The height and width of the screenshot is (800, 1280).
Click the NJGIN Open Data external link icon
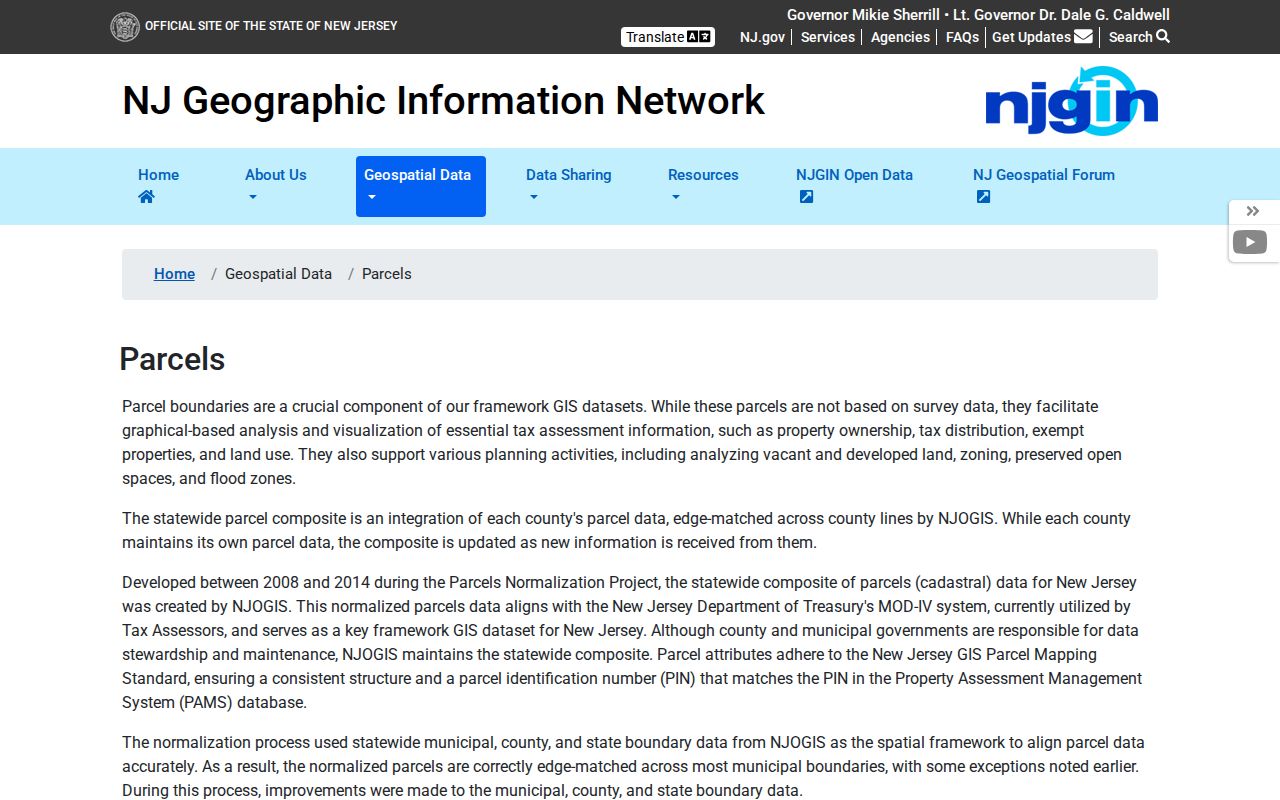click(x=806, y=197)
